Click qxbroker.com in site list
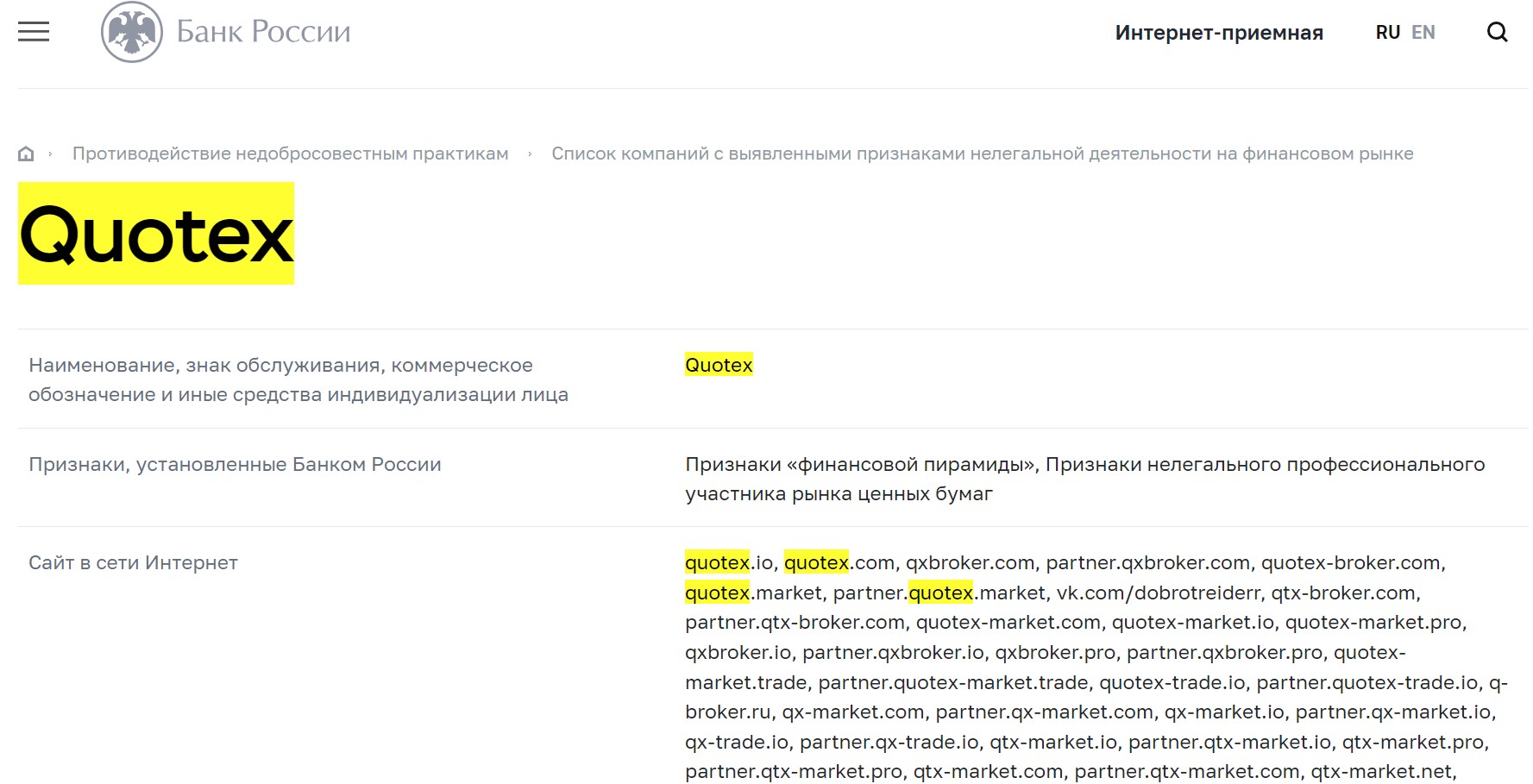This screenshot has width=1533, height=784. pos(970,562)
